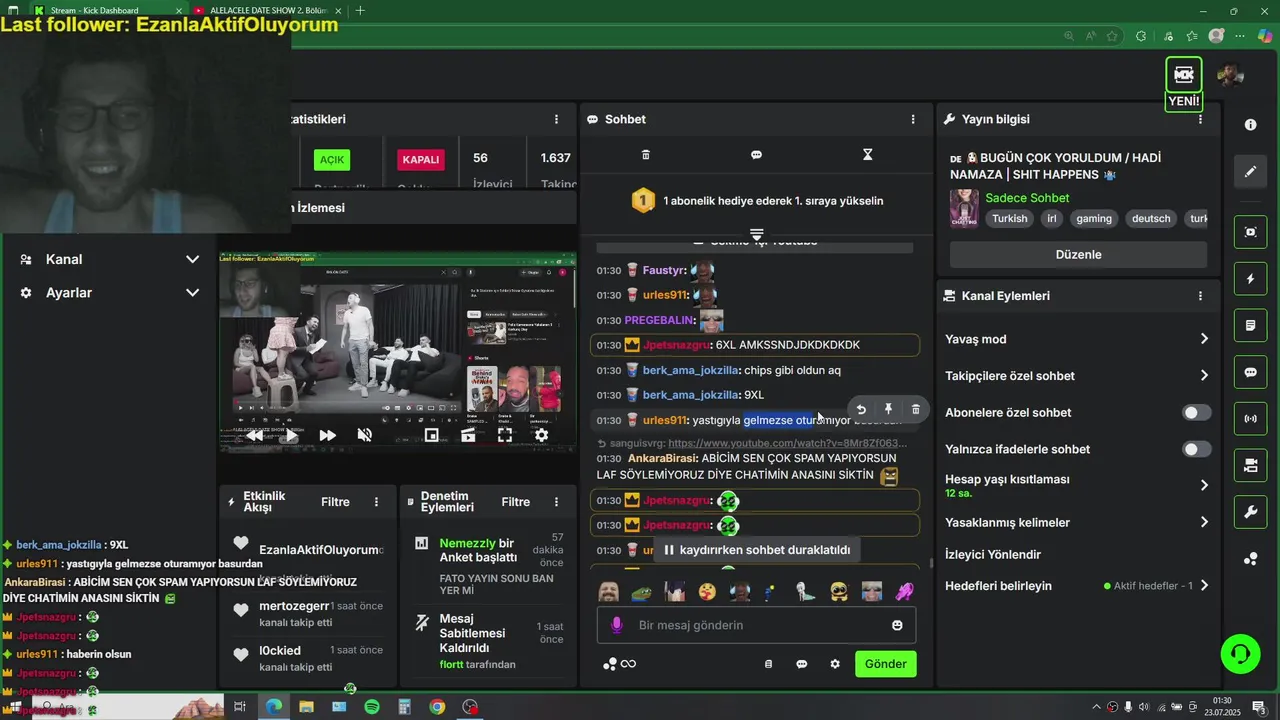Play the stream preview video
This screenshot has width=1280, height=720.
[x=290, y=435]
